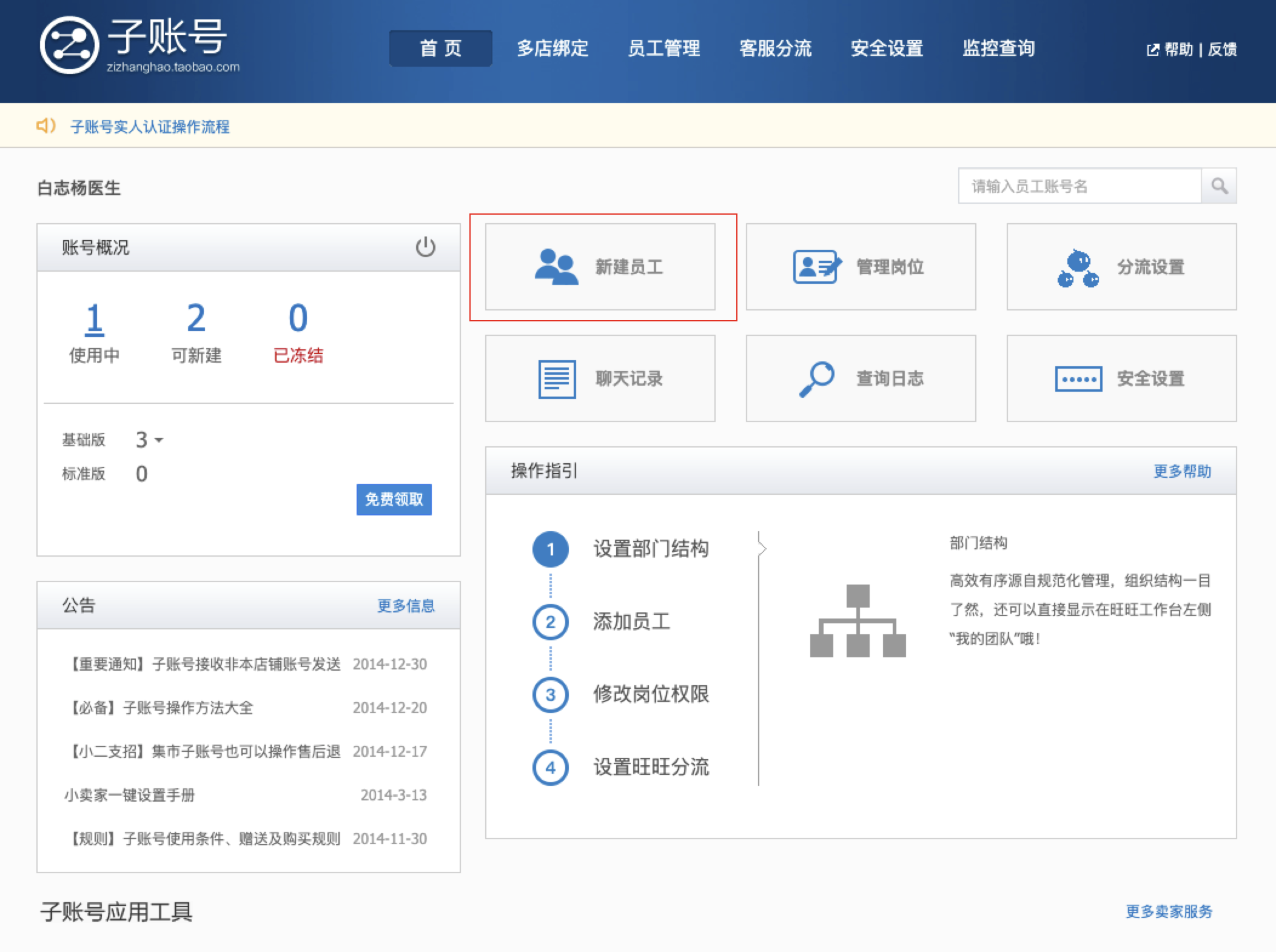
Task: Click the 免费领取 button
Action: tap(394, 500)
